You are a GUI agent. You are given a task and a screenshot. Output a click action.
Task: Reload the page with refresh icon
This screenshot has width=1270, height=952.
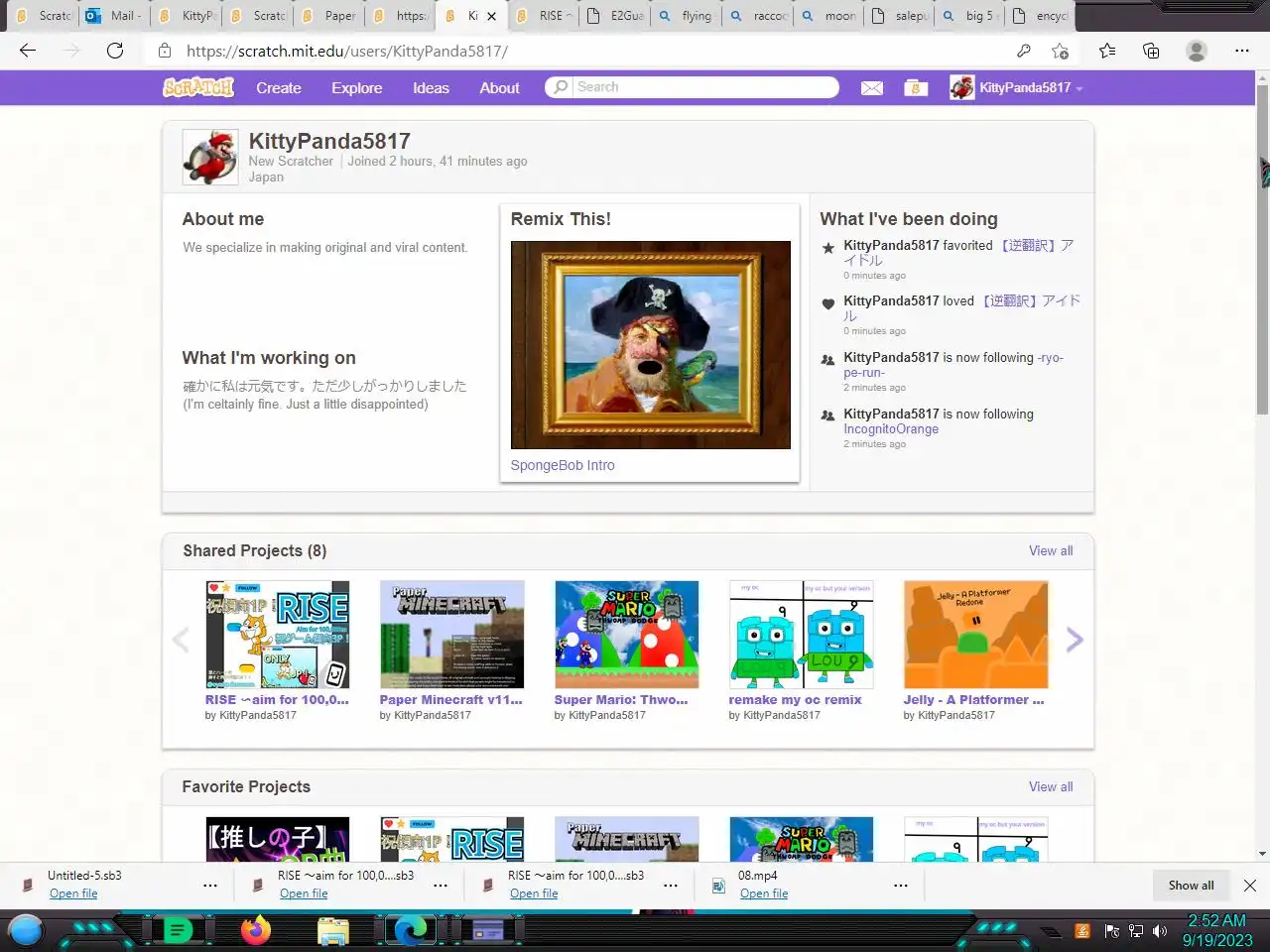[x=115, y=51]
